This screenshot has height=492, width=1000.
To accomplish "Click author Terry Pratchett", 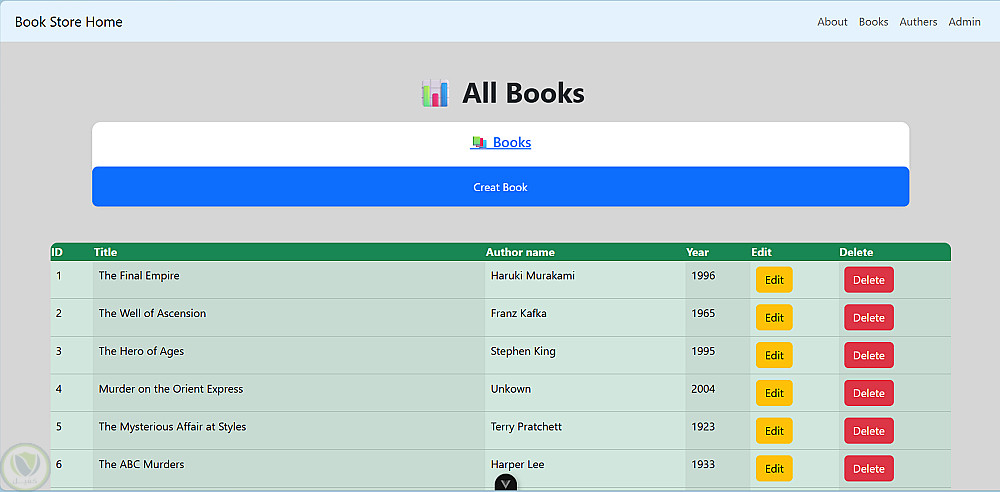I will point(526,426).
